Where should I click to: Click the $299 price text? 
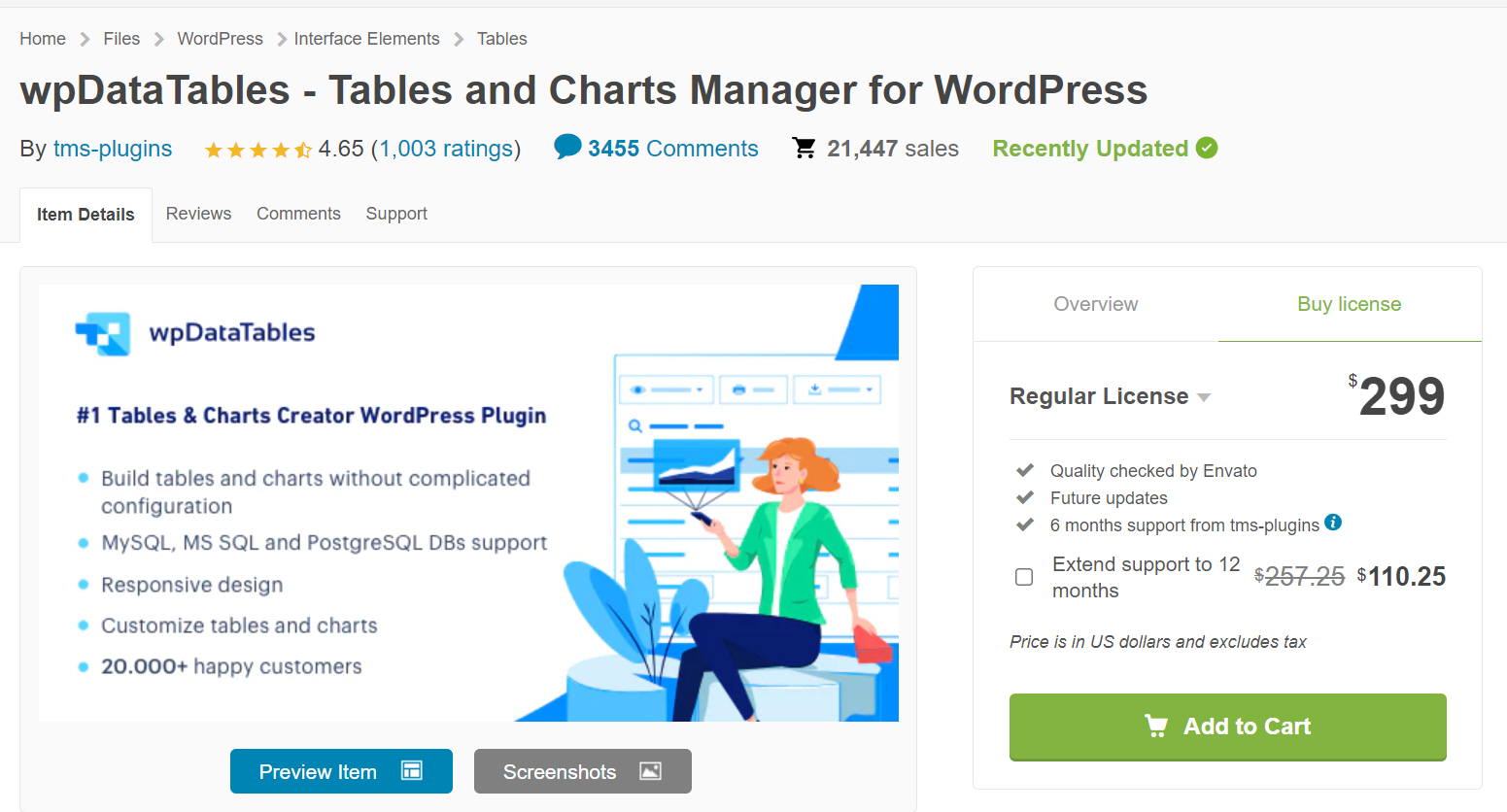click(x=1397, y=395)
